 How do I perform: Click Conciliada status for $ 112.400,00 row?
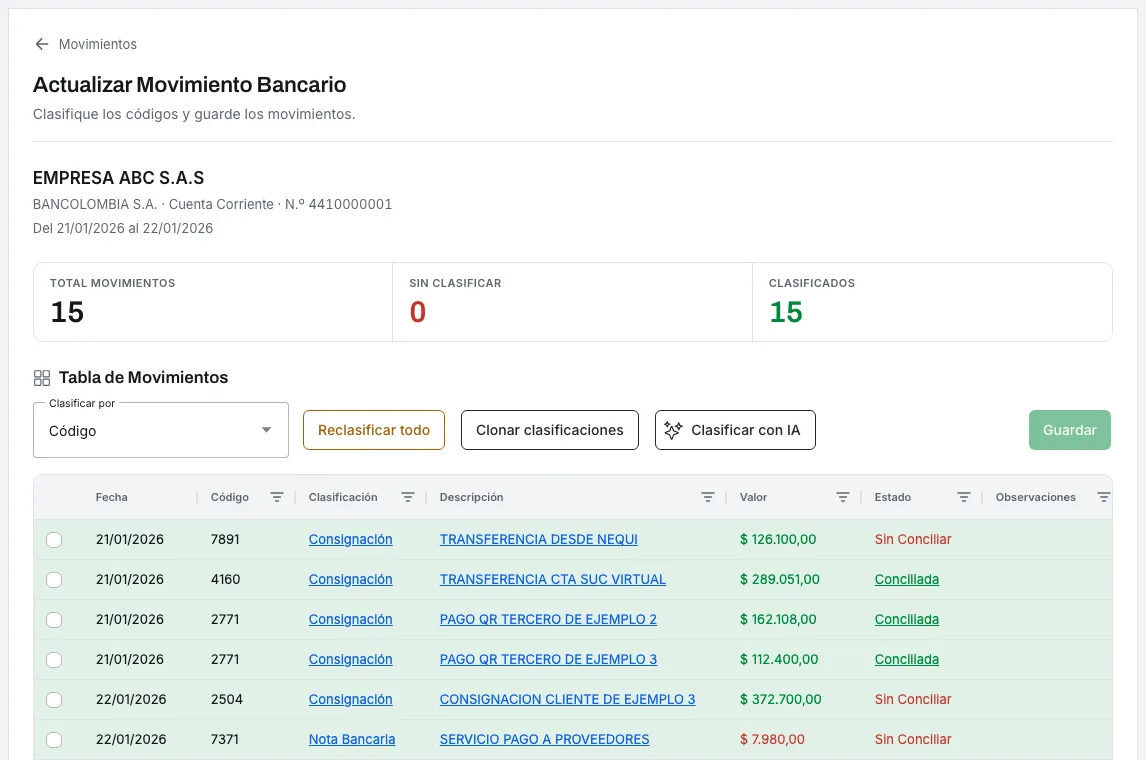point(906,659)
